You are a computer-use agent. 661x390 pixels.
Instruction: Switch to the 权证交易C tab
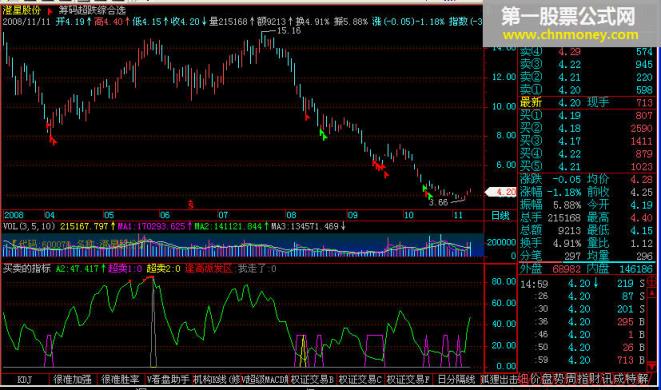coord(360,379)
